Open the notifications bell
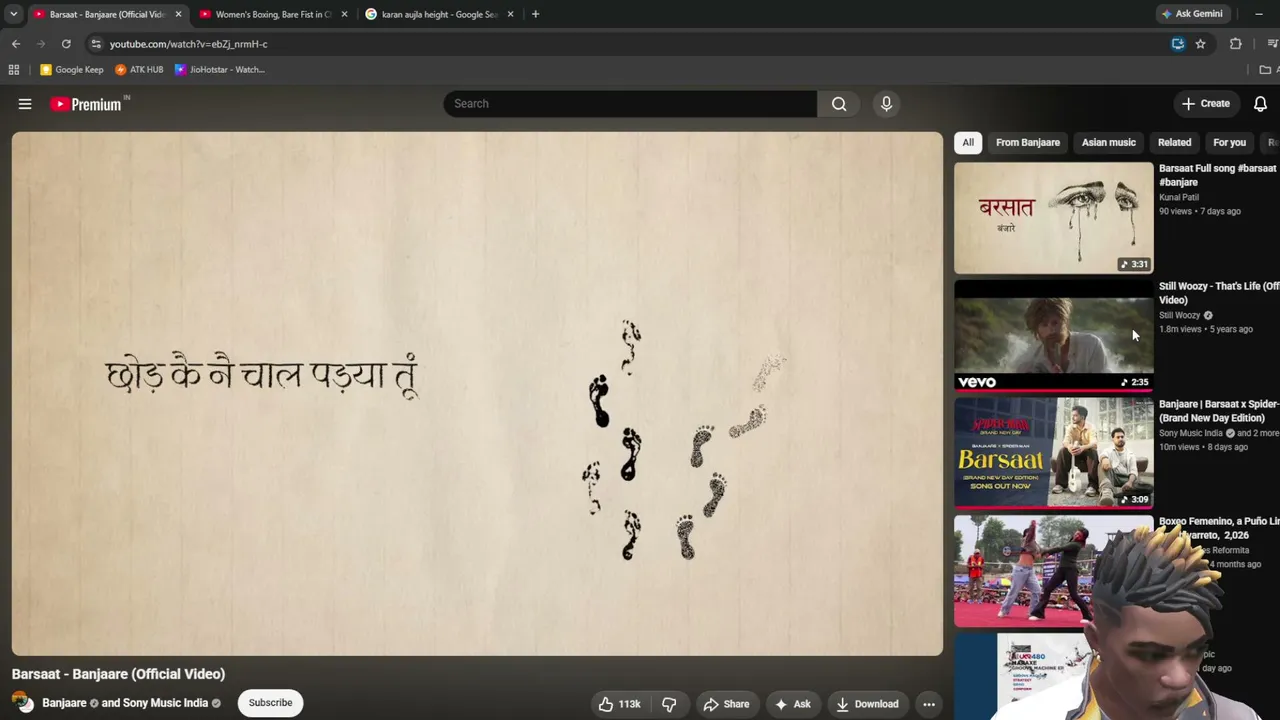This screenshot has height=720, width=1280. [x=1260, y=104]
